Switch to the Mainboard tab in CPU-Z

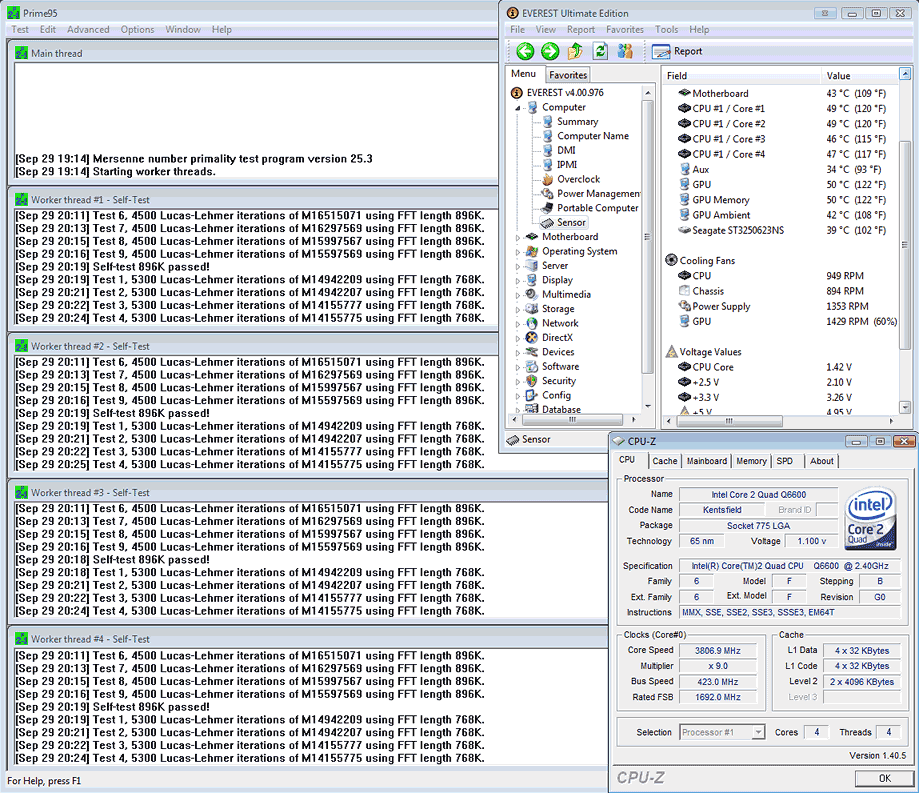click(x=707, y=461)
